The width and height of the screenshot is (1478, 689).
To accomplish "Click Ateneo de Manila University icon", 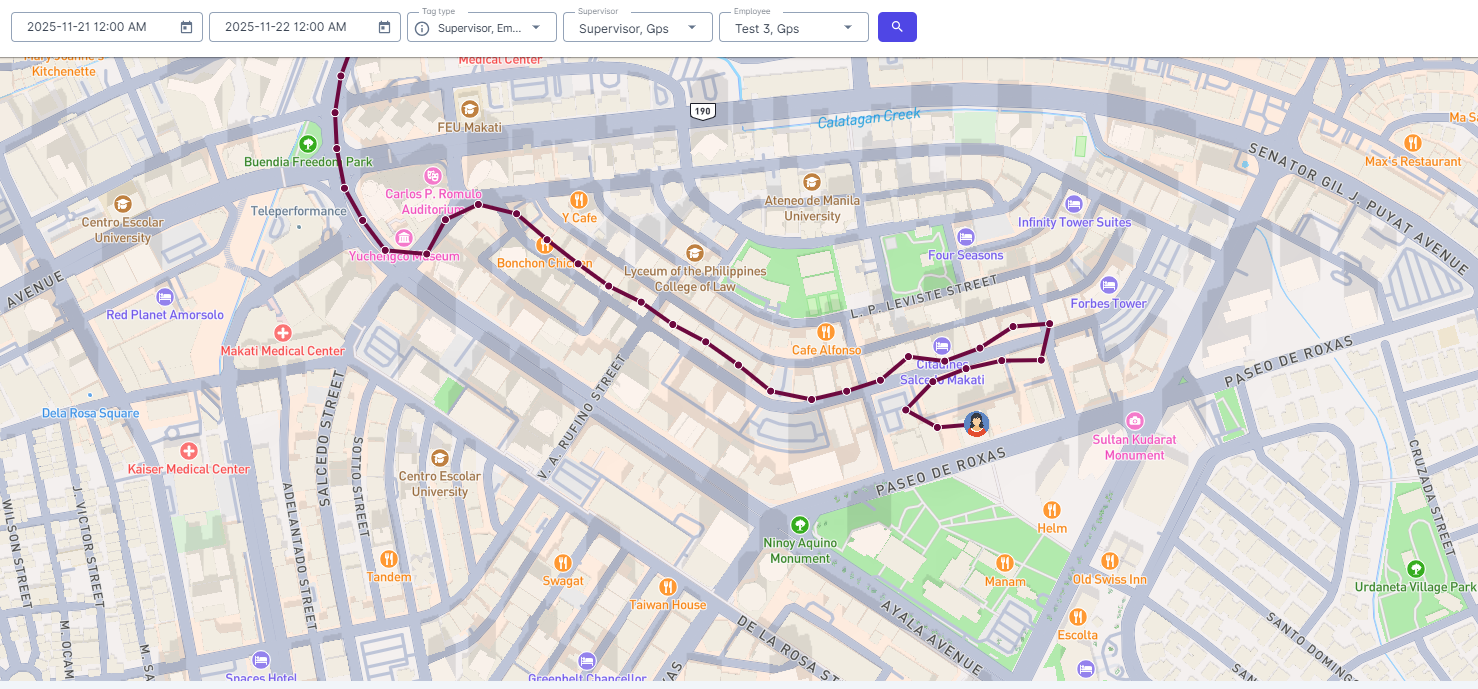I will [811, 182].
